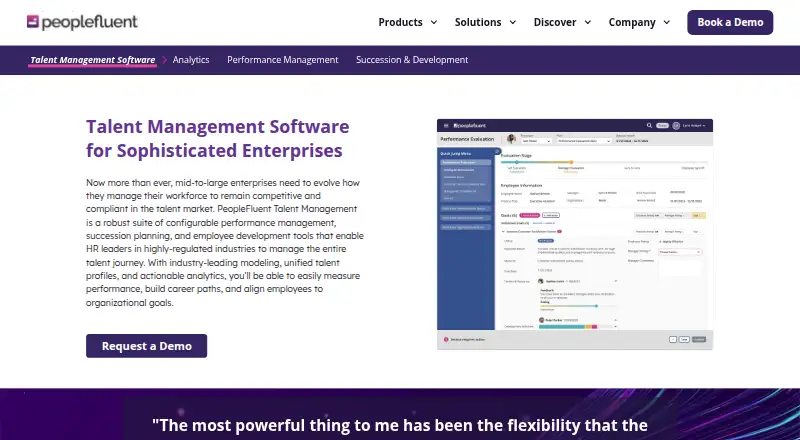800x440 pixels.
Task: Expand the Solutions dropdown
Action: tap(485, 22)
